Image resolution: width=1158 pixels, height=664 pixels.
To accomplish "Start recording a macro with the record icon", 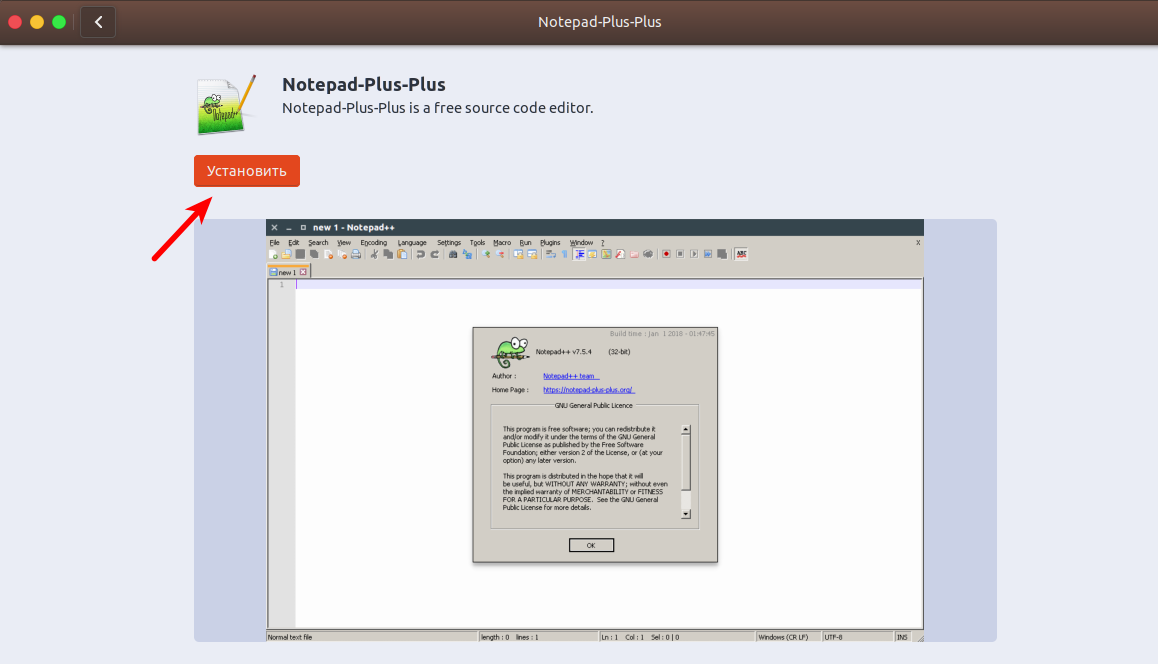I will pos(666,254).
